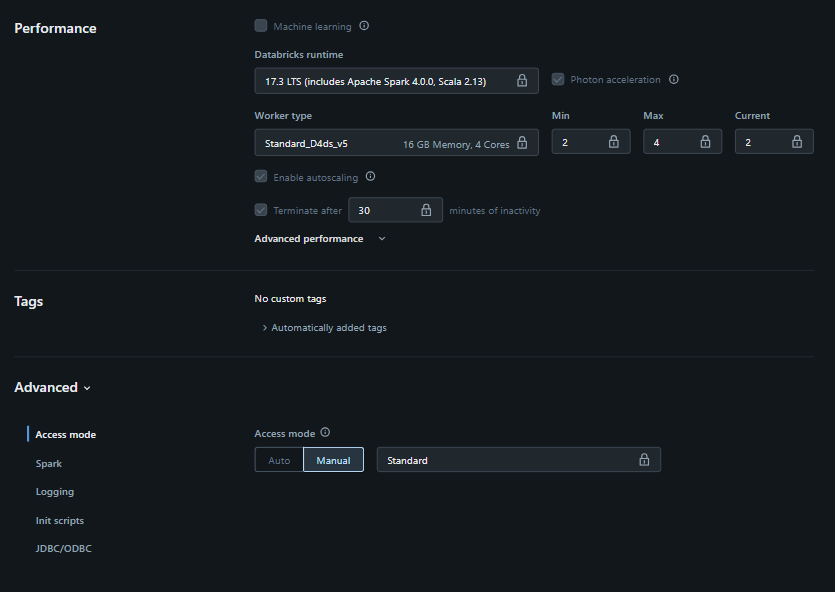This screenshot has width=835, height=592.
Task: Click lock icon in Max workers field
Action: [705, 142]
